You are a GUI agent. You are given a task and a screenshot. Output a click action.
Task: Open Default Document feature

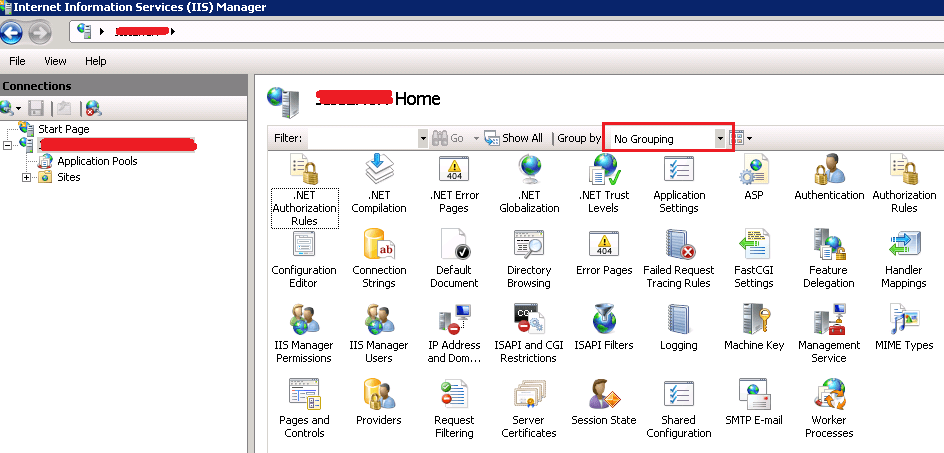click(454, 259)
